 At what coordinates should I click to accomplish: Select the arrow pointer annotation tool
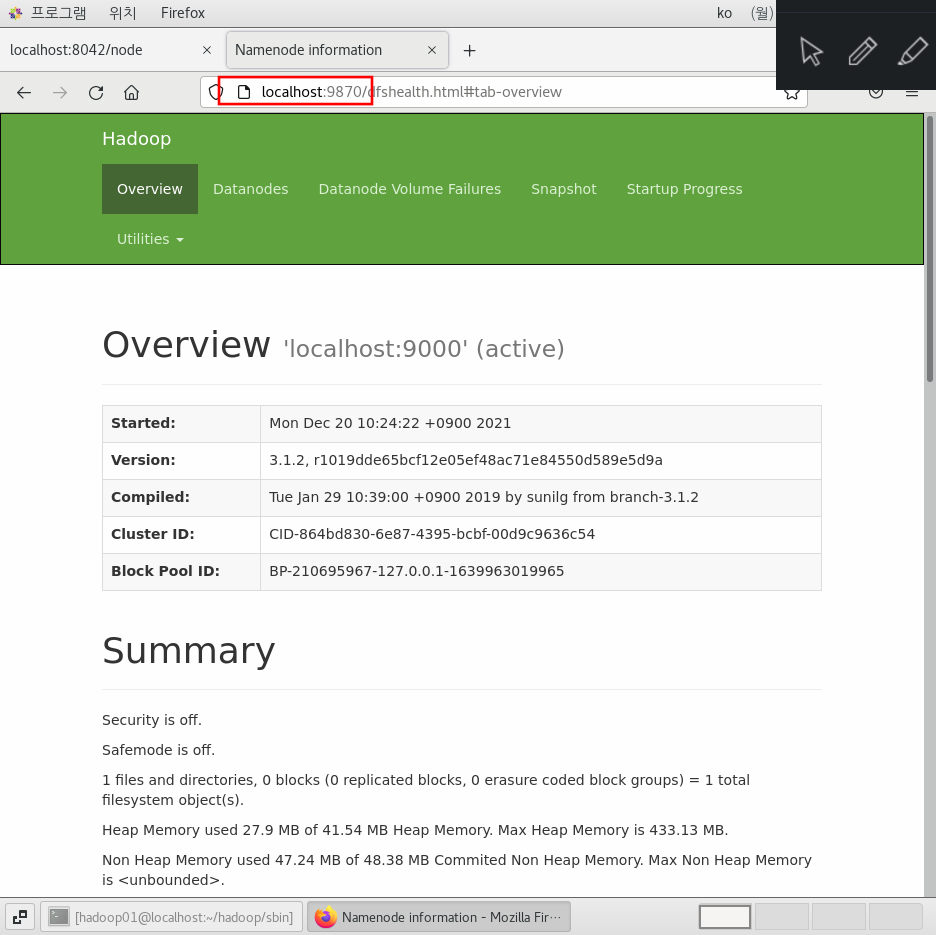click(x=811, y=51)
